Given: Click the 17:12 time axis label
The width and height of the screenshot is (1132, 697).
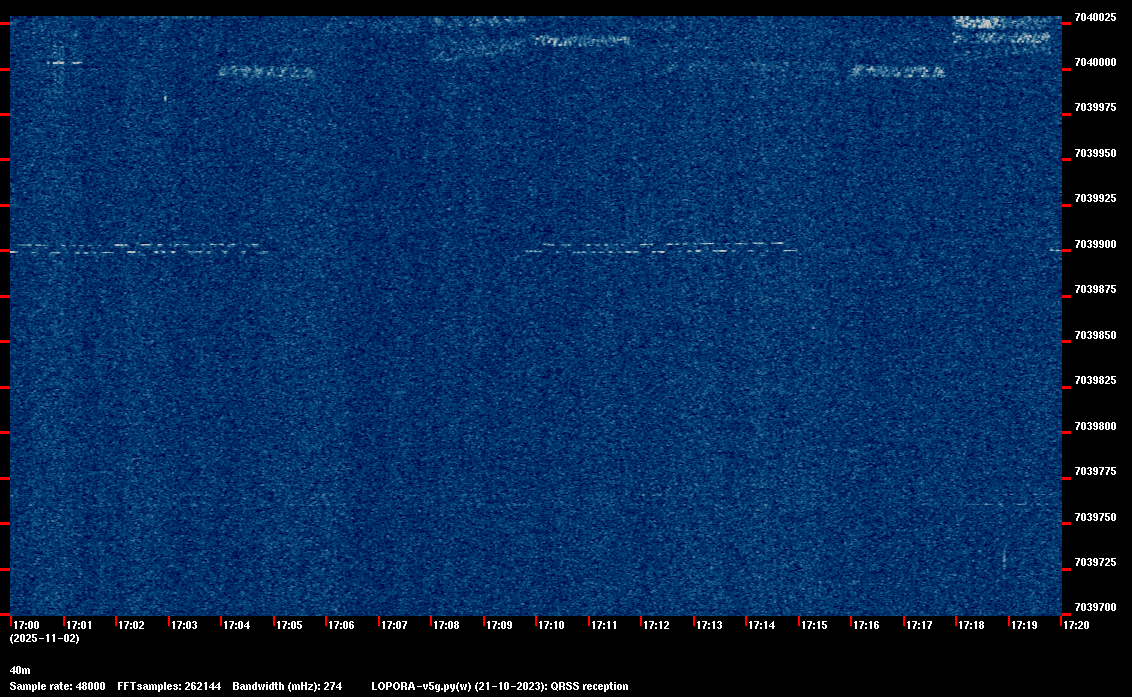Looking at the screenshot, I should pyautogui.click(x=656, y=625).
